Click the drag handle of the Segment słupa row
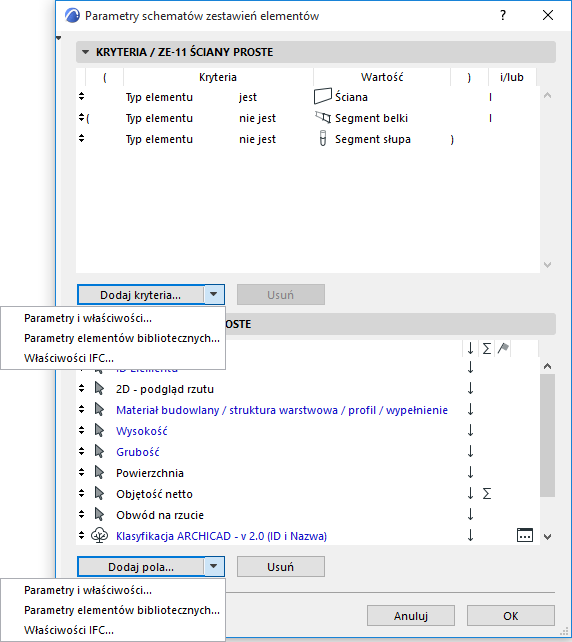The width and height of the screenshot is (572, 642). click(81, 138)
